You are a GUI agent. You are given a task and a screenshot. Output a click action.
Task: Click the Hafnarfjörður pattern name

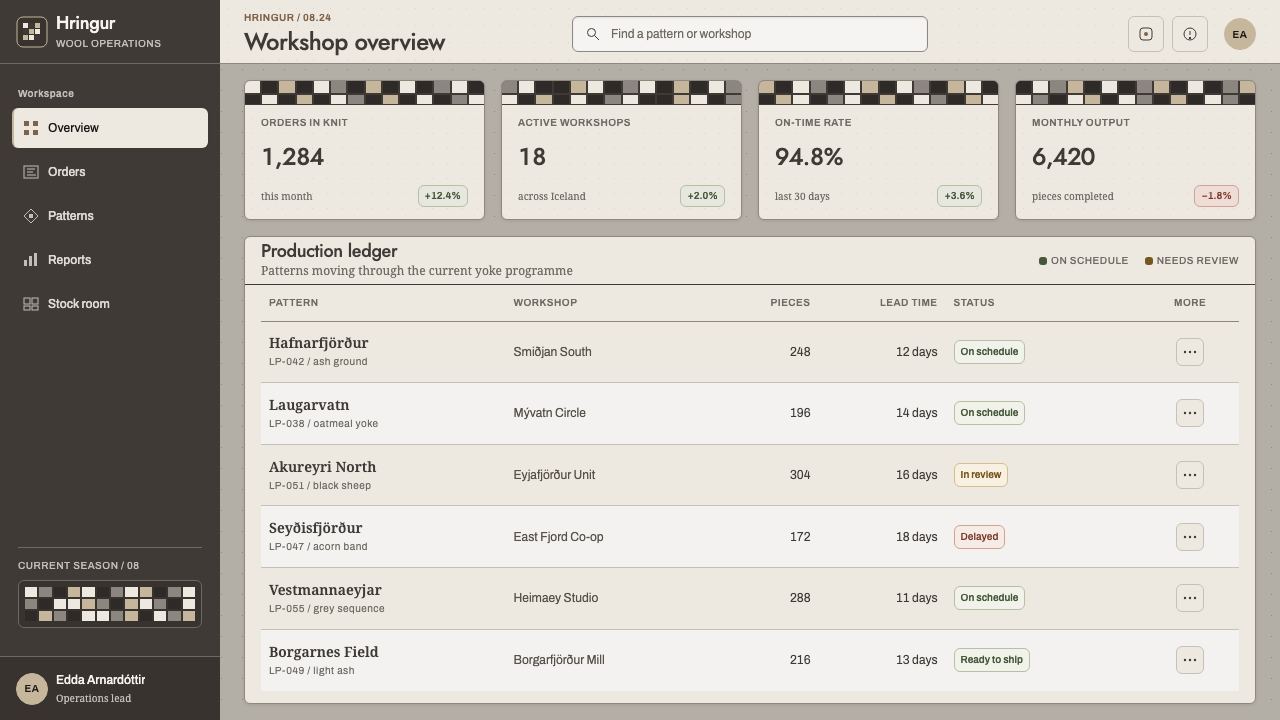[318, 343]
